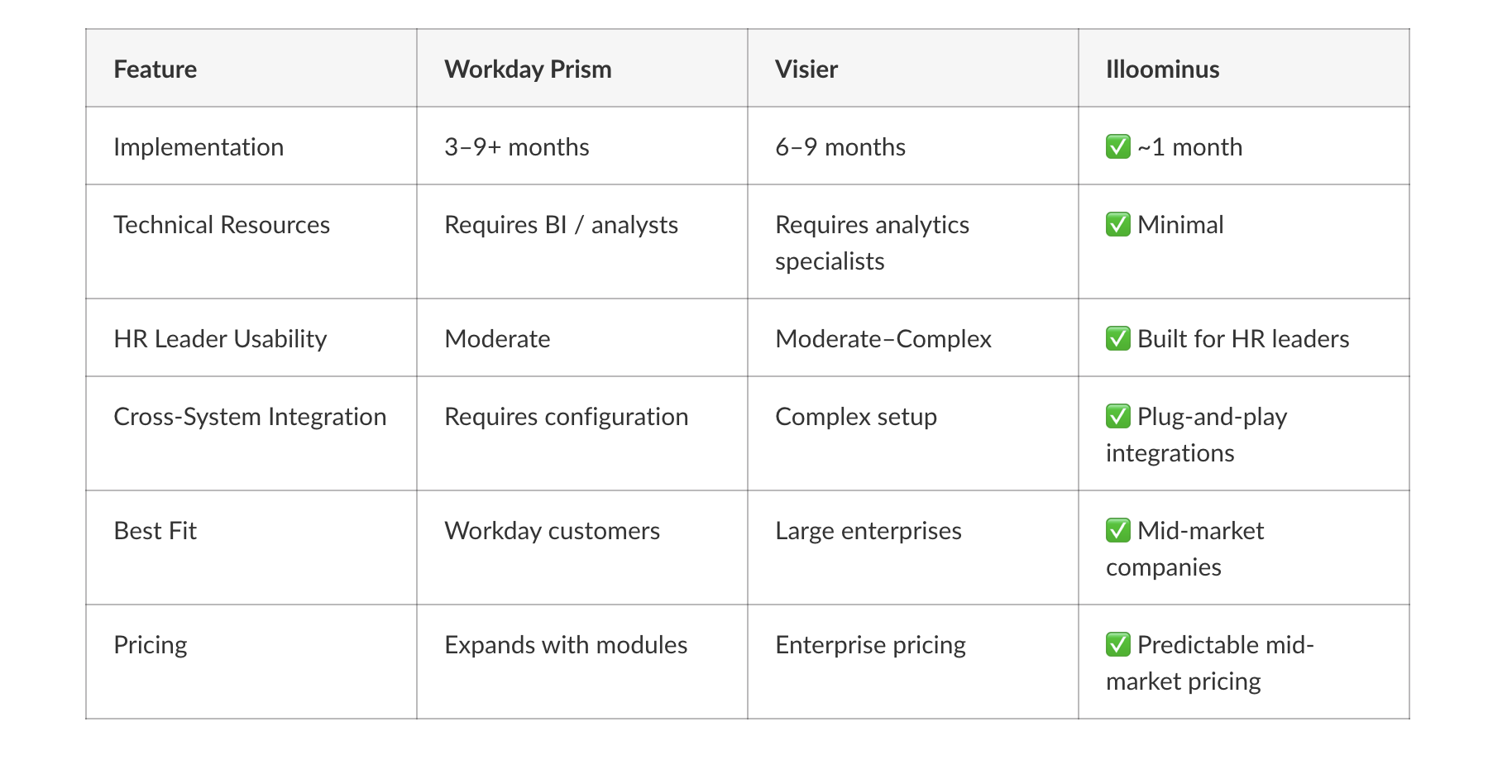Screen dimensions: 1512x784
Task: Click the green checkmark beside ~1 month
Action: click(1117, 146)
